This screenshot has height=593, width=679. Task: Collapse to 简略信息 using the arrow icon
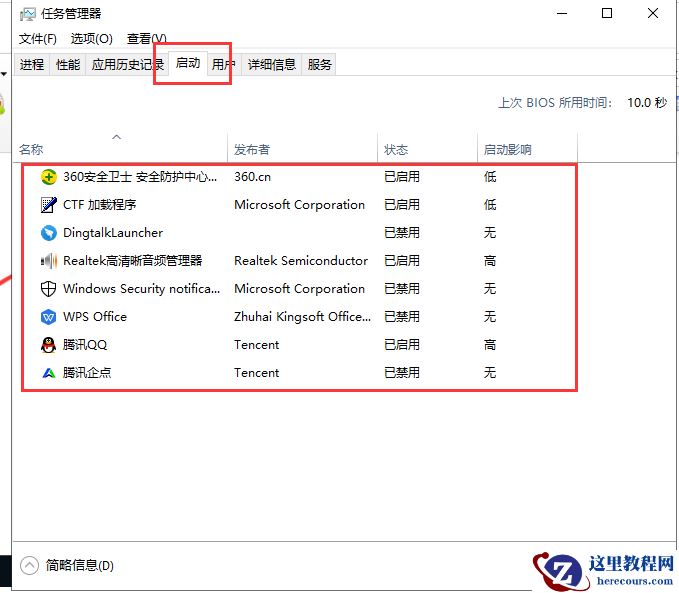[x=29, y=565]
